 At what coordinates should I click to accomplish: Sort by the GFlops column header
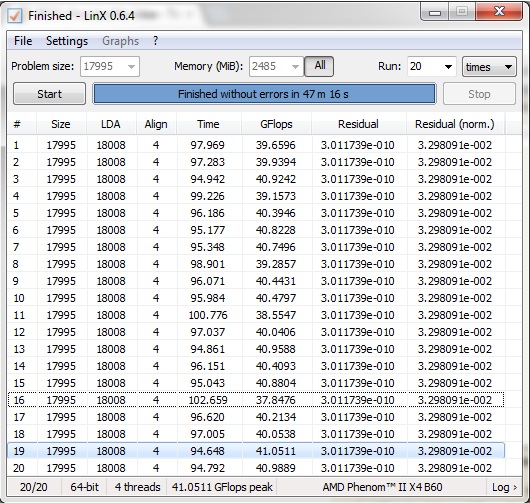(276, 124)
